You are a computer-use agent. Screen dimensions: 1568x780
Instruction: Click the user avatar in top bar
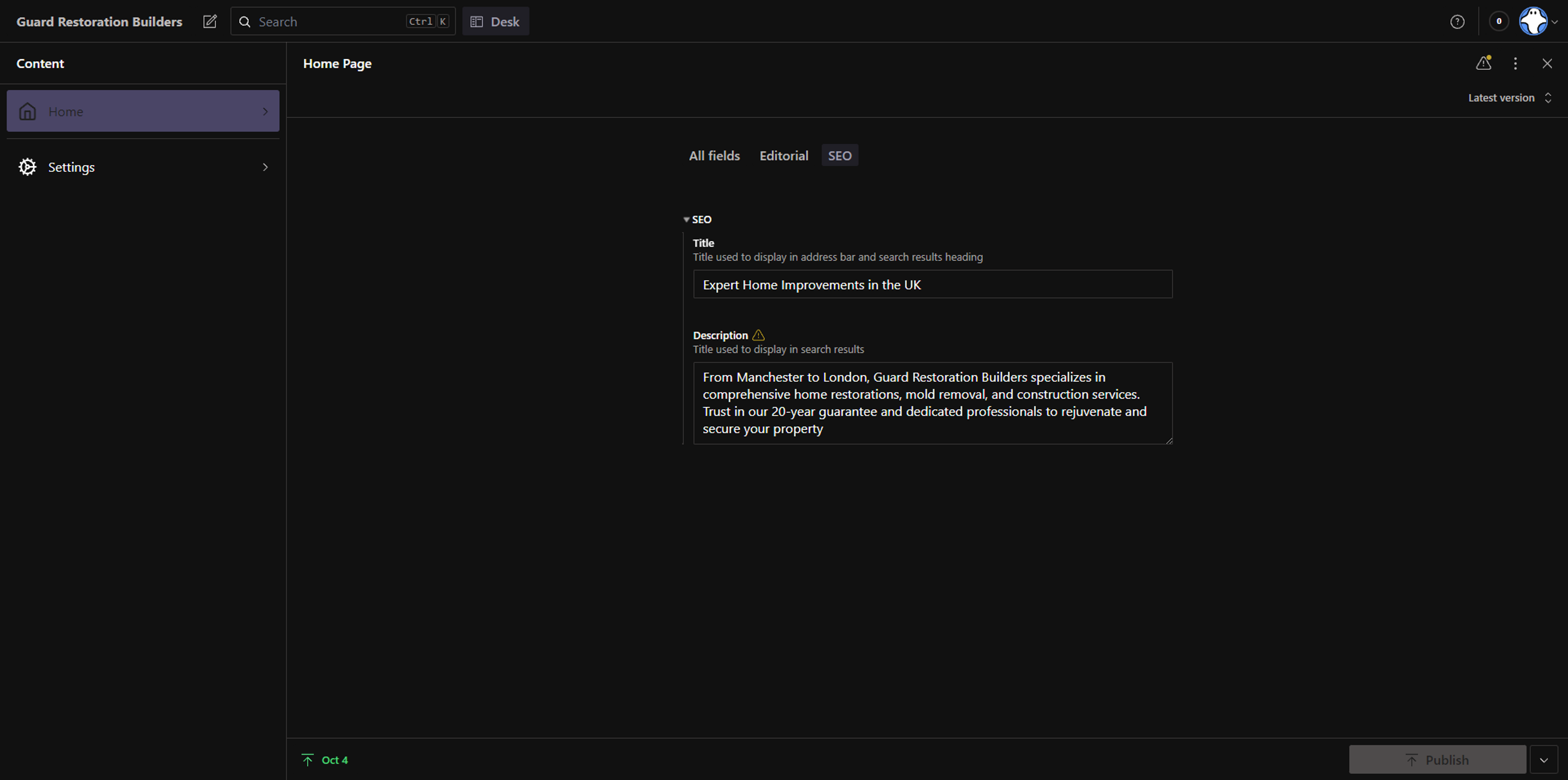click(1533, 22)
